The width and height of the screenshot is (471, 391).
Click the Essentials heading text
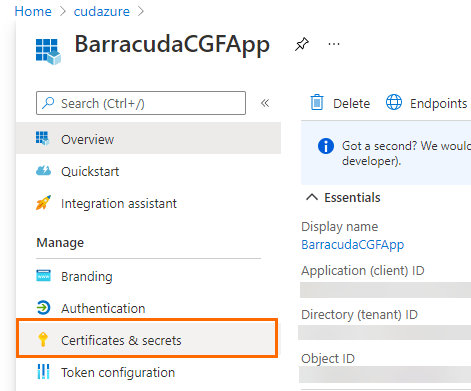coord(352,197)
